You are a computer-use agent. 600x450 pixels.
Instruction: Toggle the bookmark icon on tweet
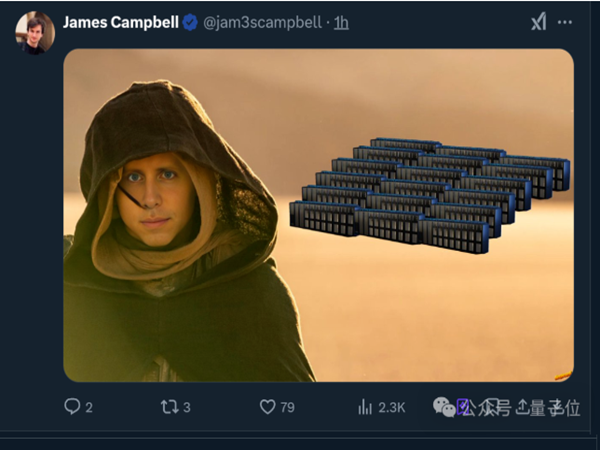463,406
